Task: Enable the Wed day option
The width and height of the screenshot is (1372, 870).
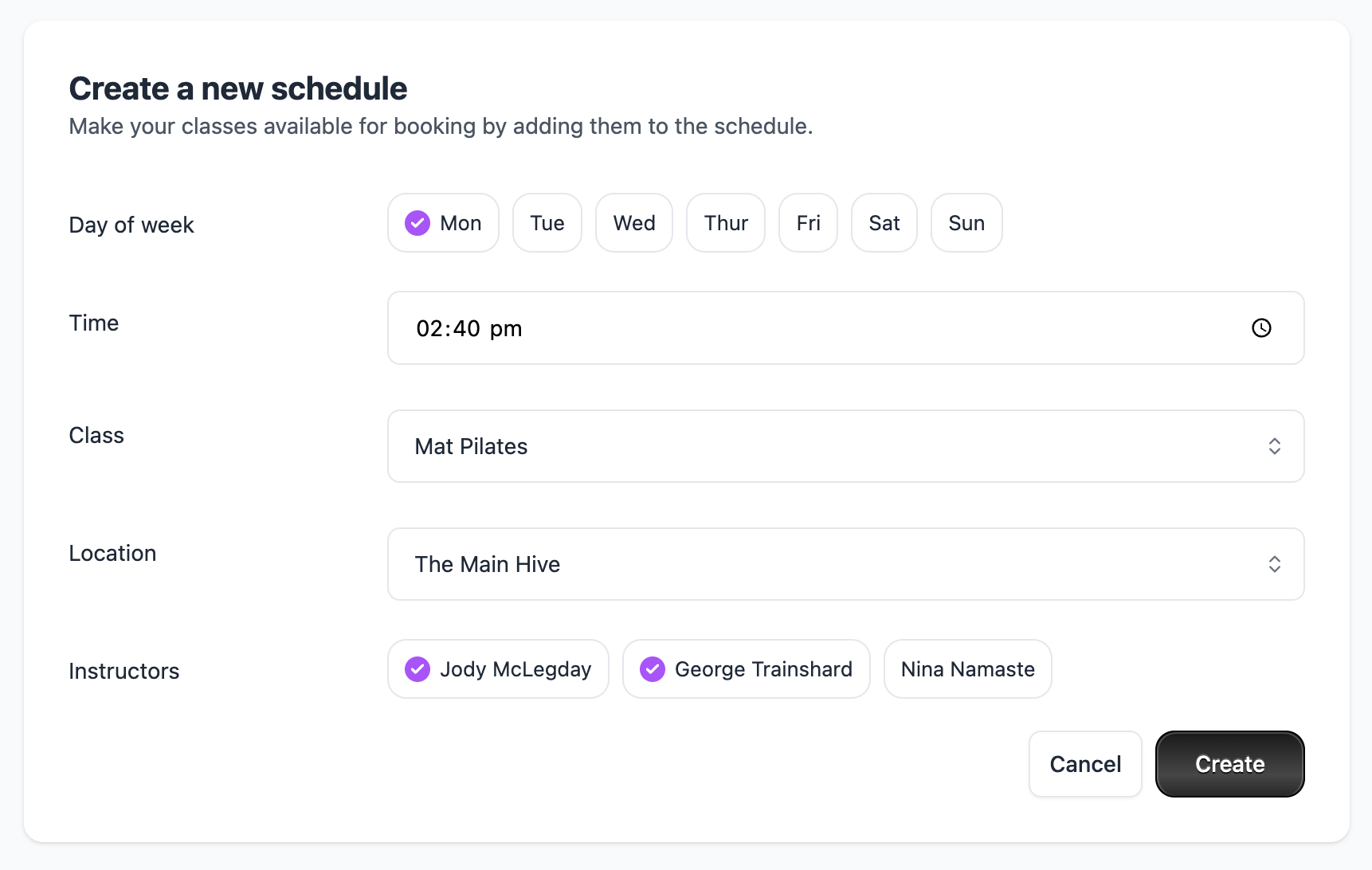Action: (x=634, y=223)
